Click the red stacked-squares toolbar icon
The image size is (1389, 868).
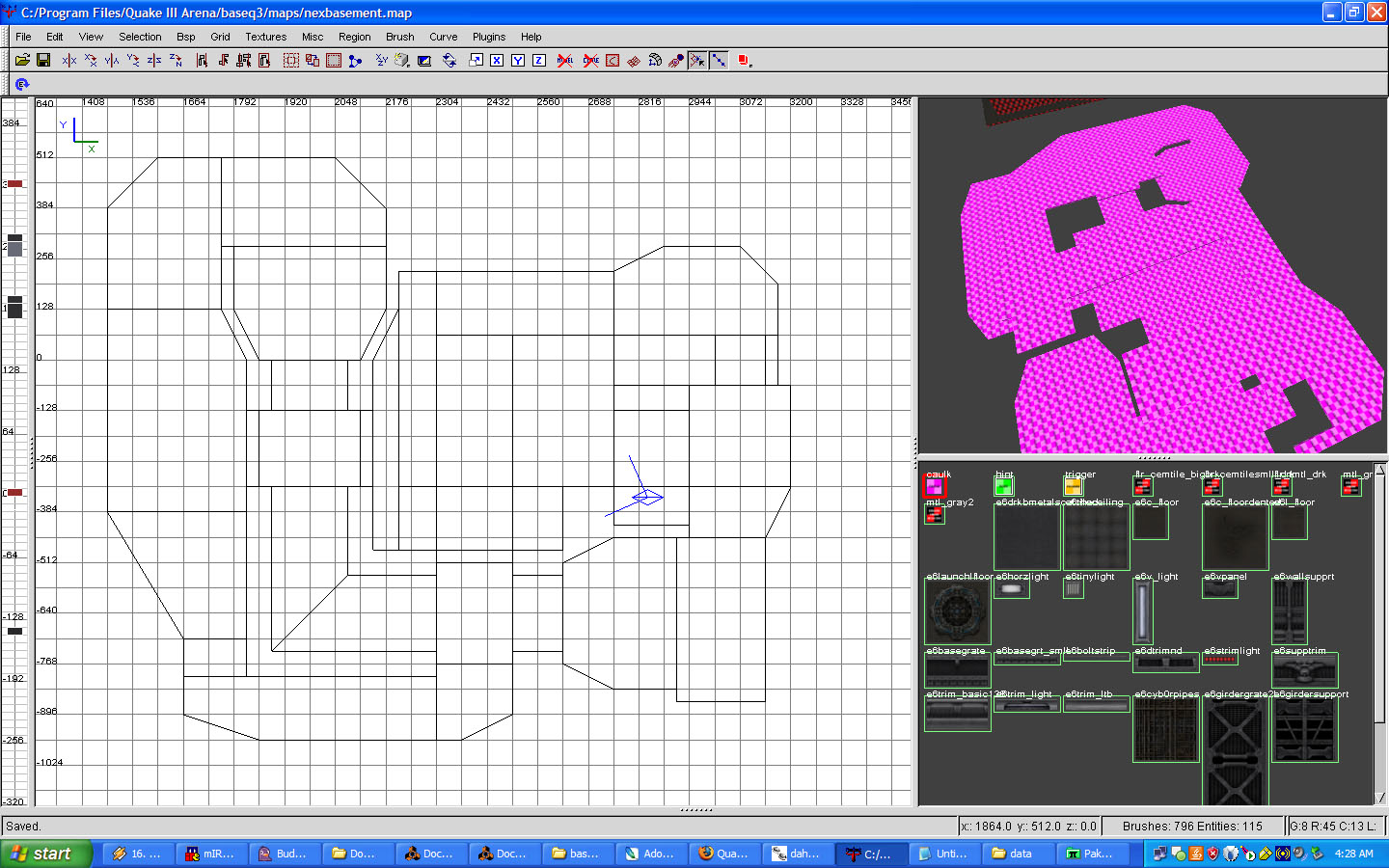pyautogui.click(x=744, y=60)
